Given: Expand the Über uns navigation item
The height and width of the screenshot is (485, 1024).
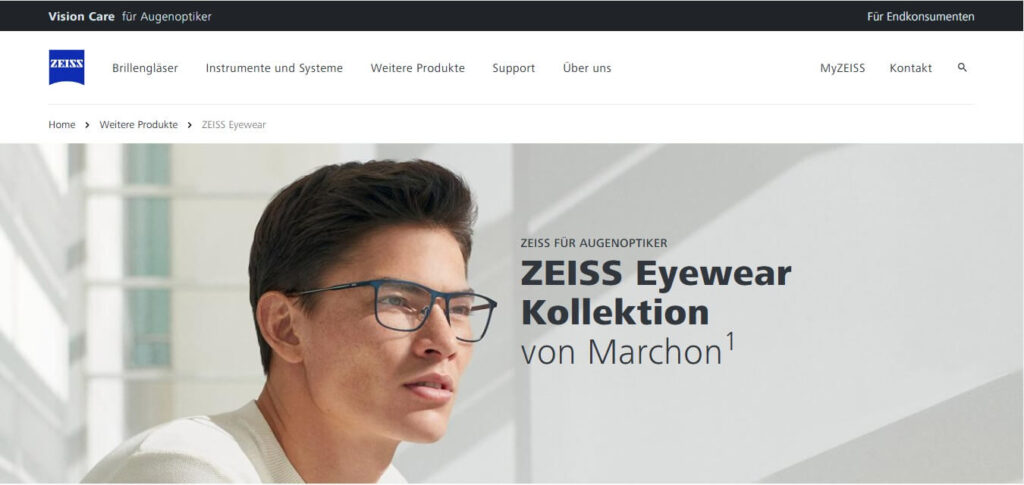Looking at the screenshot, I should [x=587, y=68].
